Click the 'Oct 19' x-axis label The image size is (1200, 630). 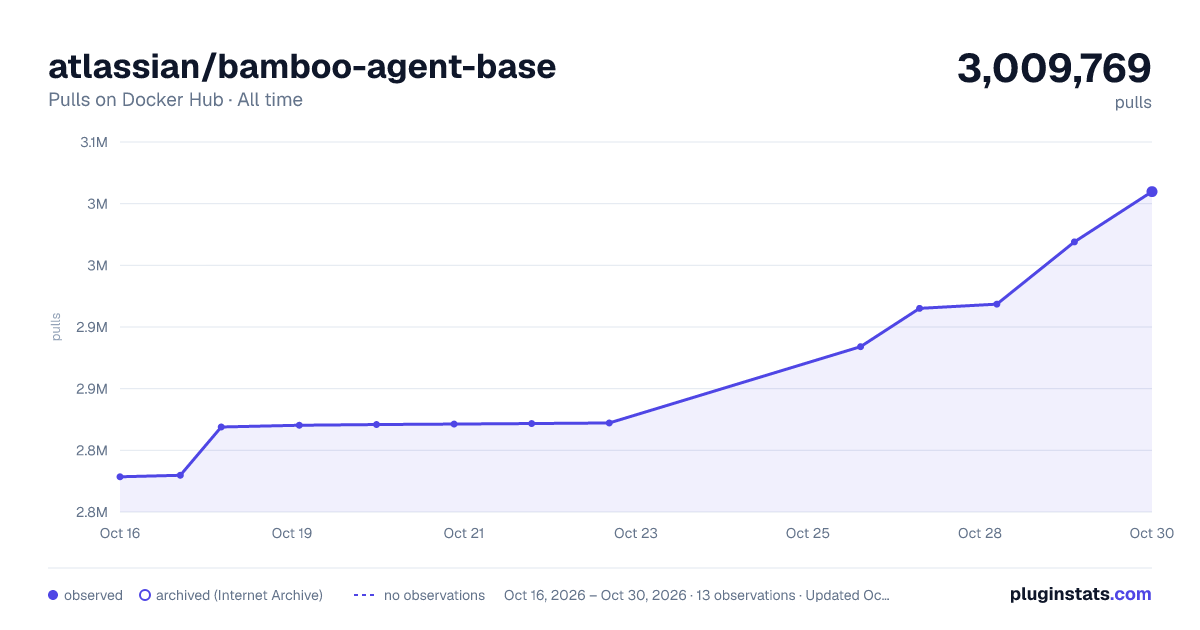tap(292, 533)
